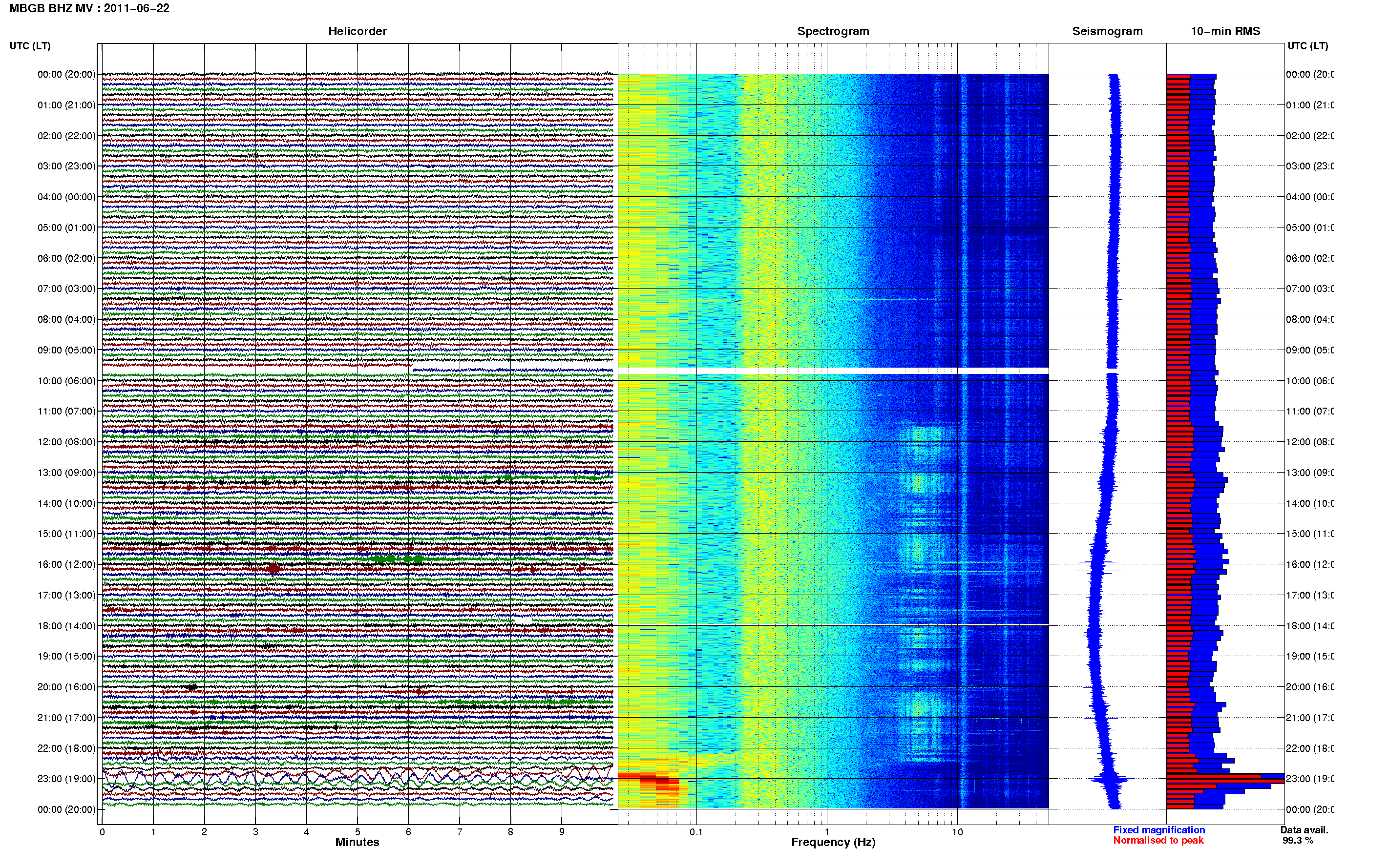Click the Seismogram panel heading
Viewport: 1389px width, 868px height.
click(x=1107, y=32)
